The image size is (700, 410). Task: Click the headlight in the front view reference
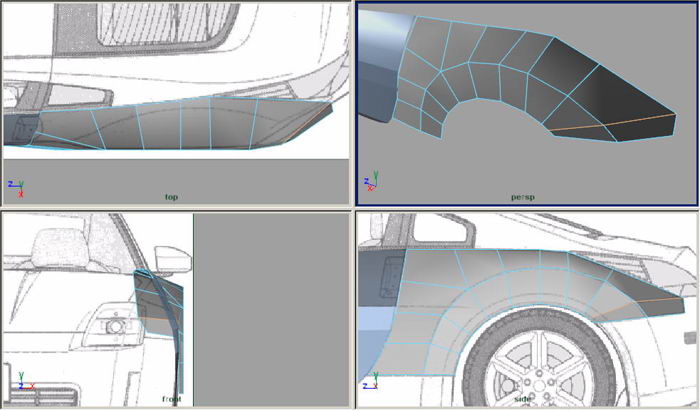pyautogui.click(x=113, y=325)
